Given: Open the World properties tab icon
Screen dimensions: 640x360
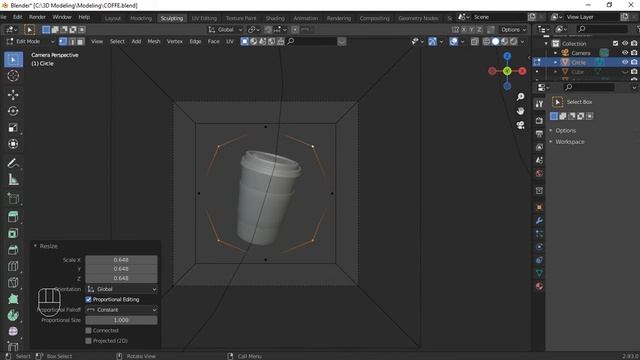Looking at the screenshot, I should click(539, 173).
